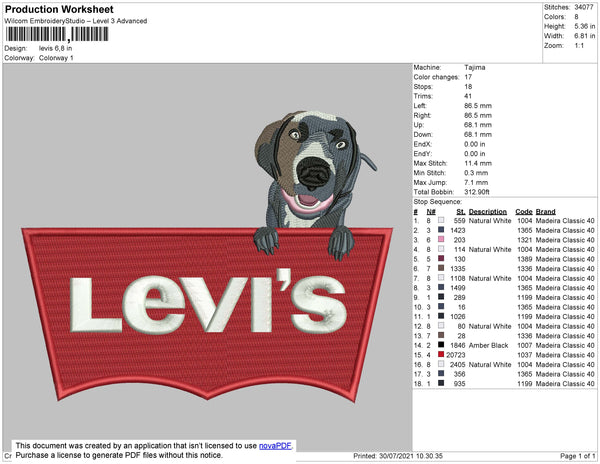Click the barcode under the worksheet title
Image resolution: width=600 pixels, height=464 pixels.
[57, 34]
